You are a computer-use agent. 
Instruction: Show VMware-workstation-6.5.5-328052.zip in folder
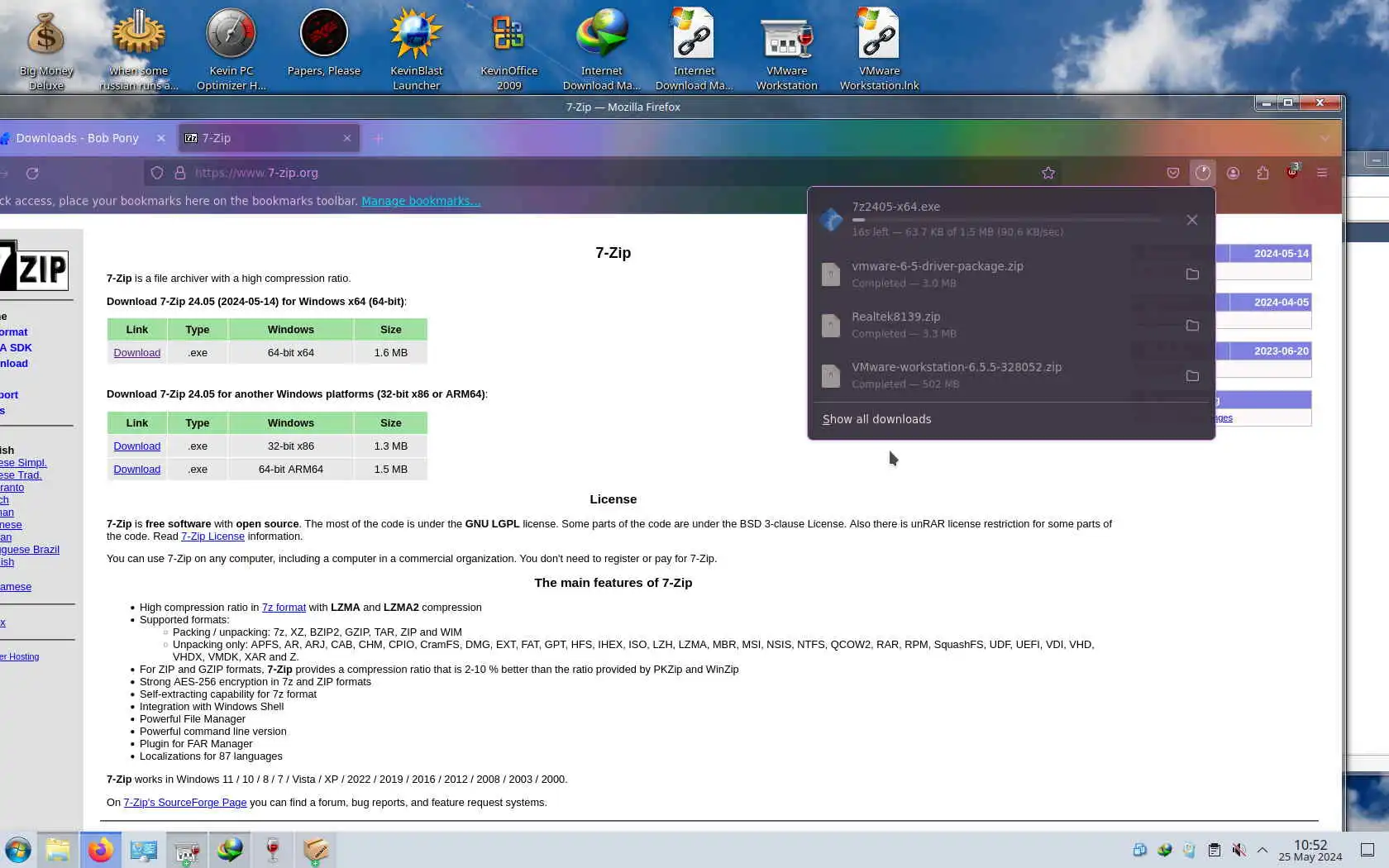(1192, 376)
